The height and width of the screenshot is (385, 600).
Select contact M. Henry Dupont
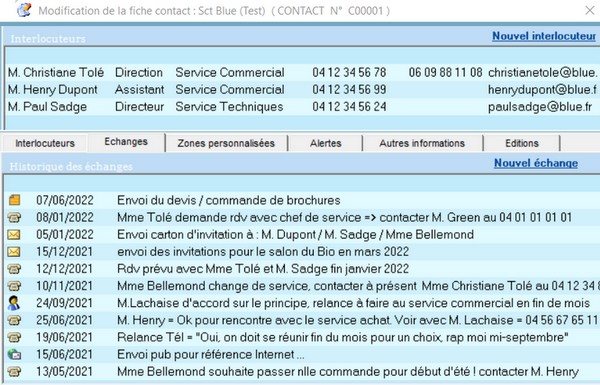pyautogui.click(x=53, y=90)
